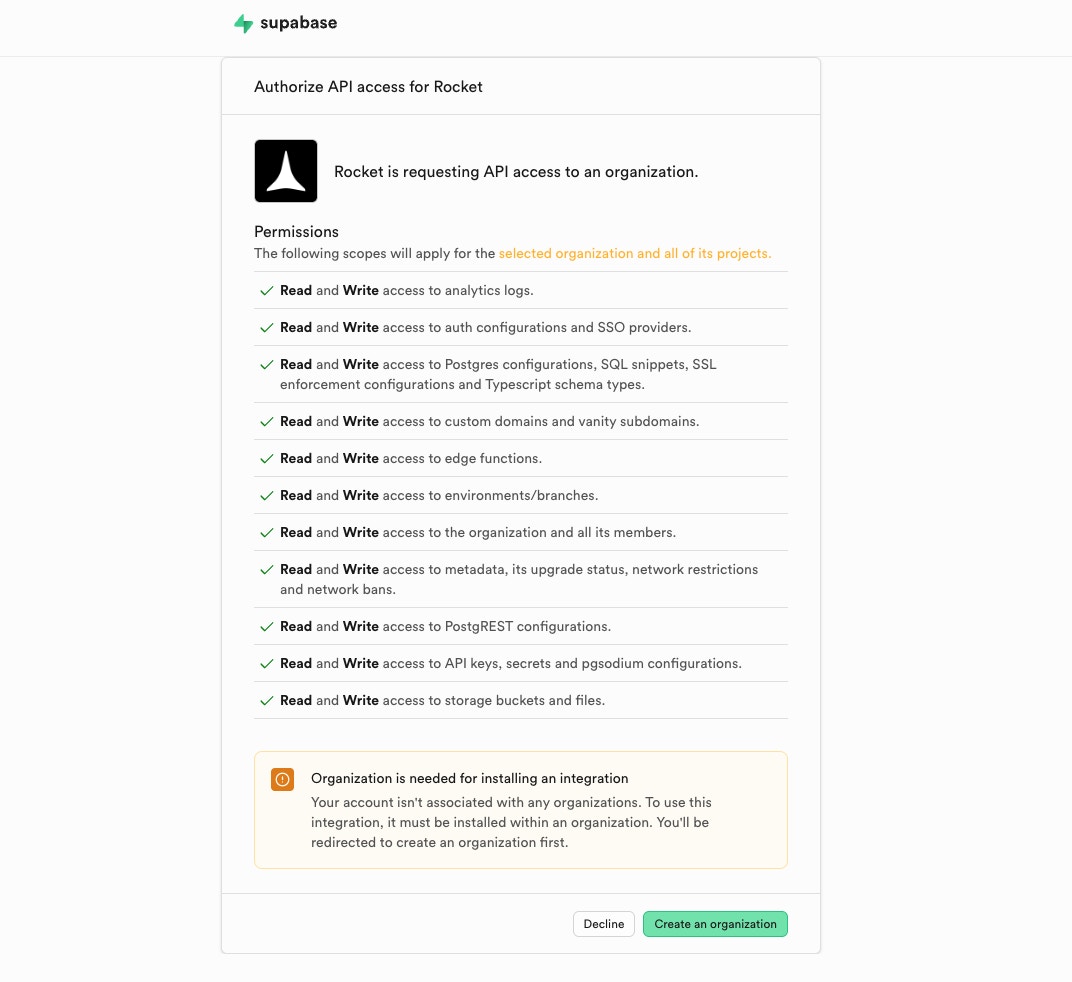Screen dimensions: 1072x982
Task: Click the checkmark beside the analytics logs scope
Action: pos(266,290)
